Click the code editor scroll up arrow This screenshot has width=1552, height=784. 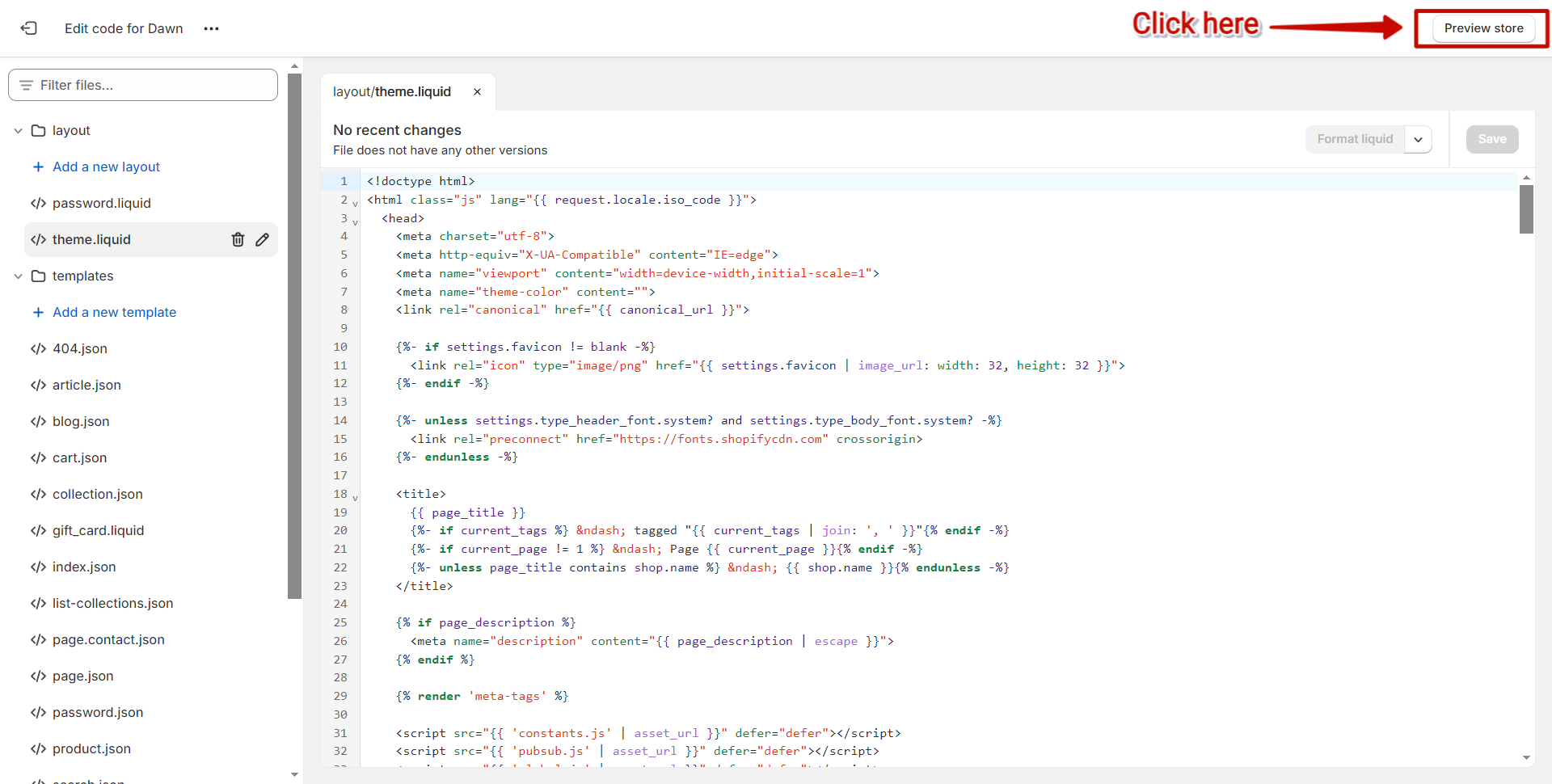click(1526, 177)
